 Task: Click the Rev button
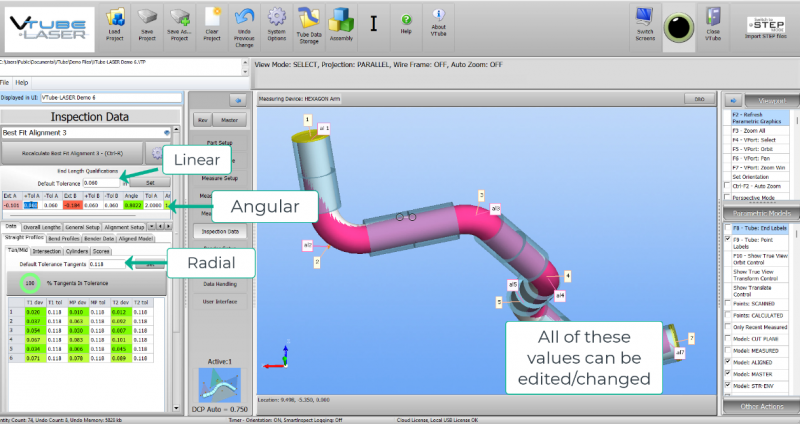coord(203,120)
